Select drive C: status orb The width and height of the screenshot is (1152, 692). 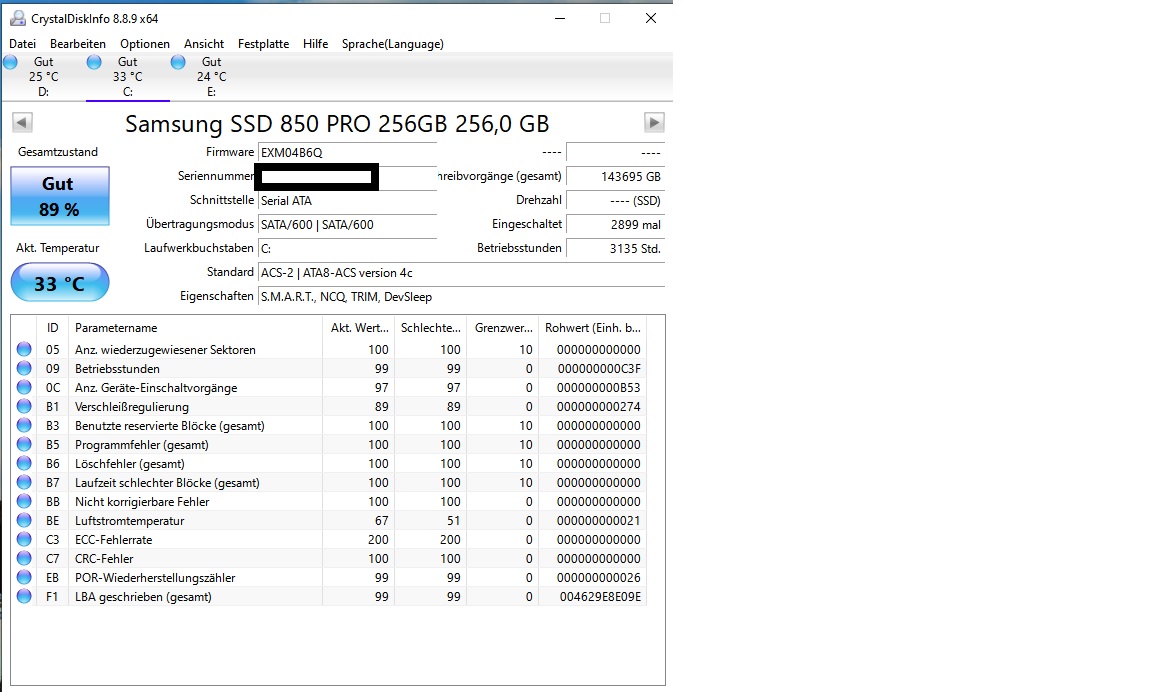tap(94, 62)
